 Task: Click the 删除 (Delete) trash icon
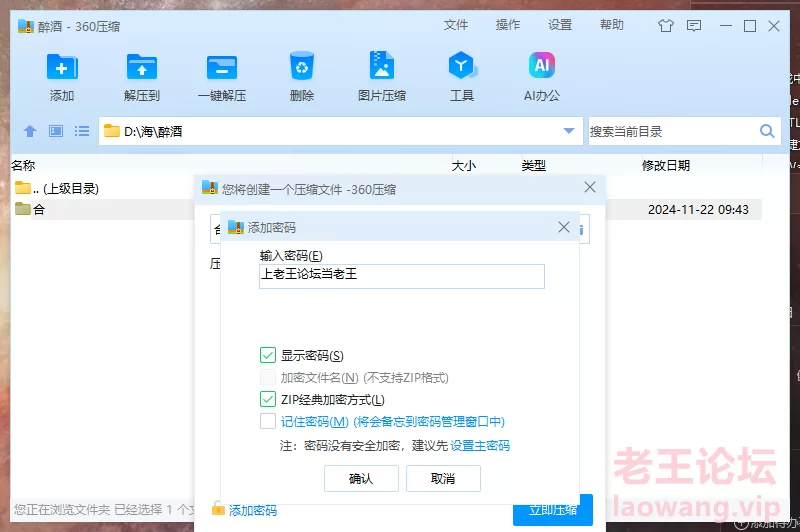pos(301,68)
